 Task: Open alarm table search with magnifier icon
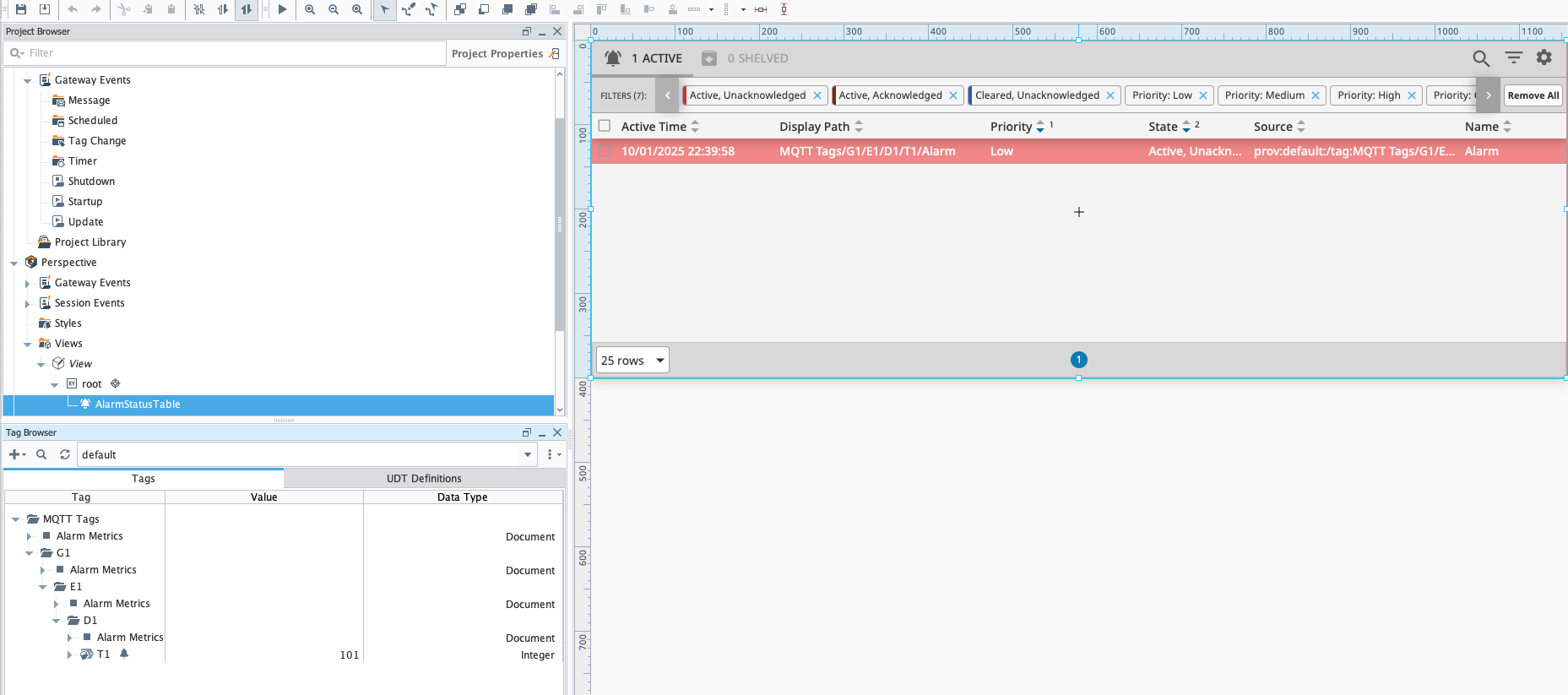point(1481,58)
